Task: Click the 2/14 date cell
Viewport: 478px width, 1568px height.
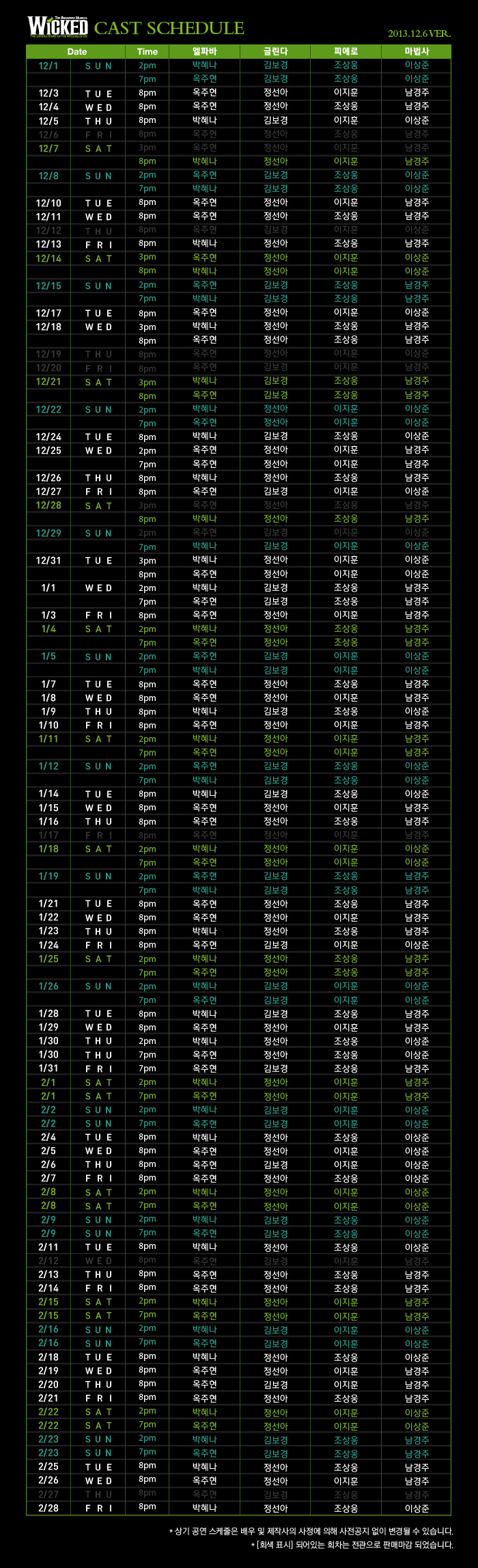Action: 48,1288
